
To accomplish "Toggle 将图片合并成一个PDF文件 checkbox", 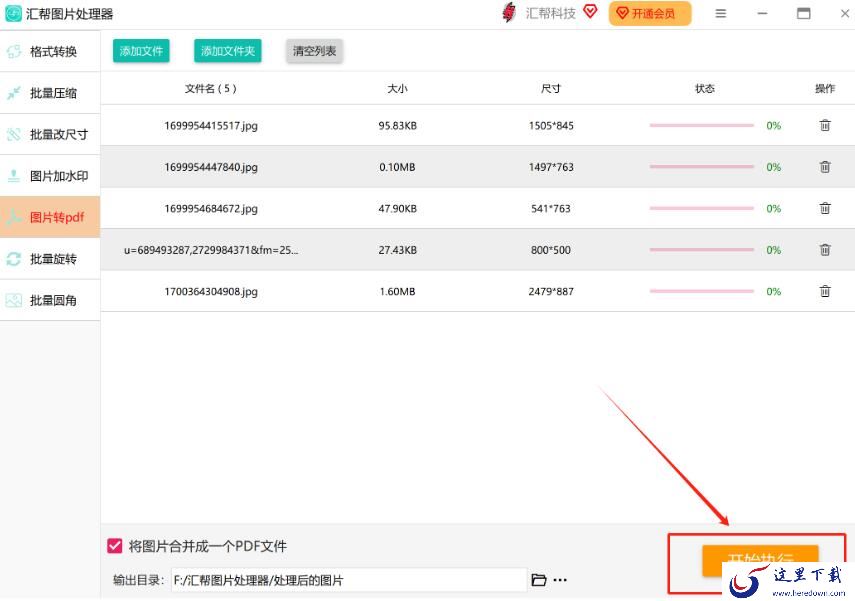I will [x=115, y=546].
